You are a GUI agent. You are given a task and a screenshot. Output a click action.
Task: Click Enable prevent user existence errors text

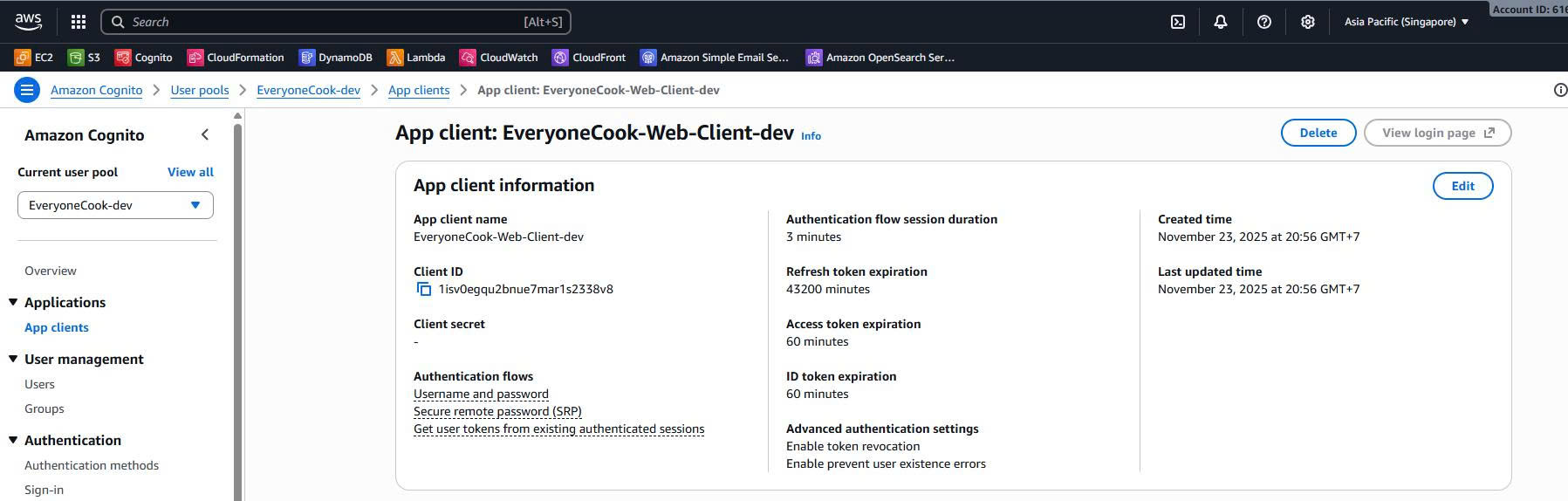point(886,463)
